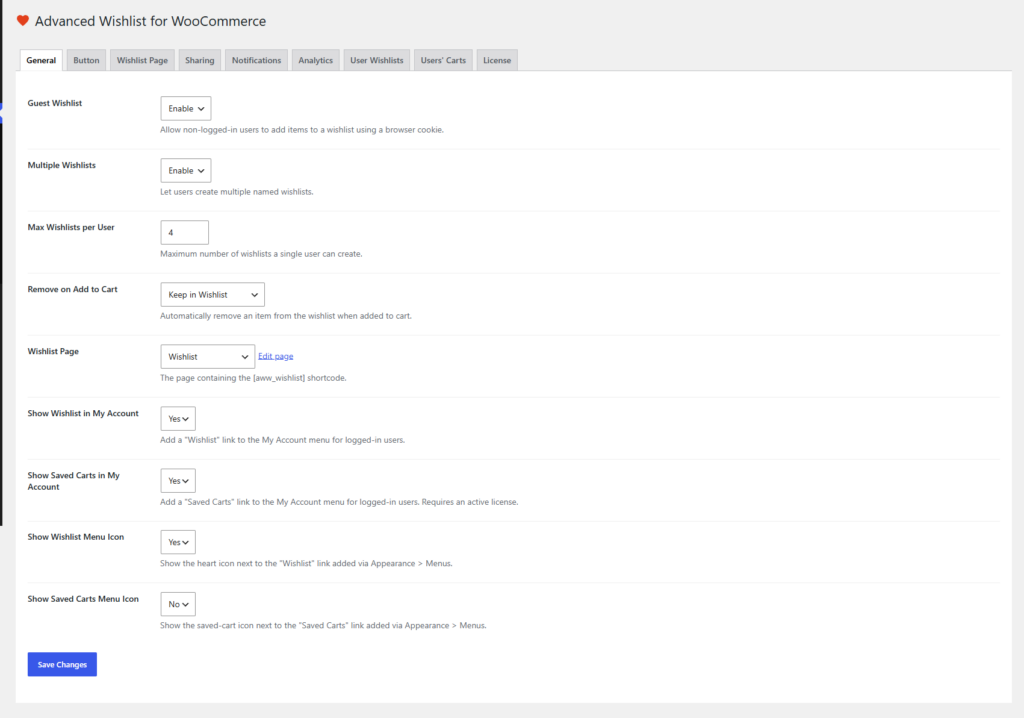Click the Save Changes button
The height and width of the screenshot is (718, 1024).
pyautogui.click(x=62, y=664)
